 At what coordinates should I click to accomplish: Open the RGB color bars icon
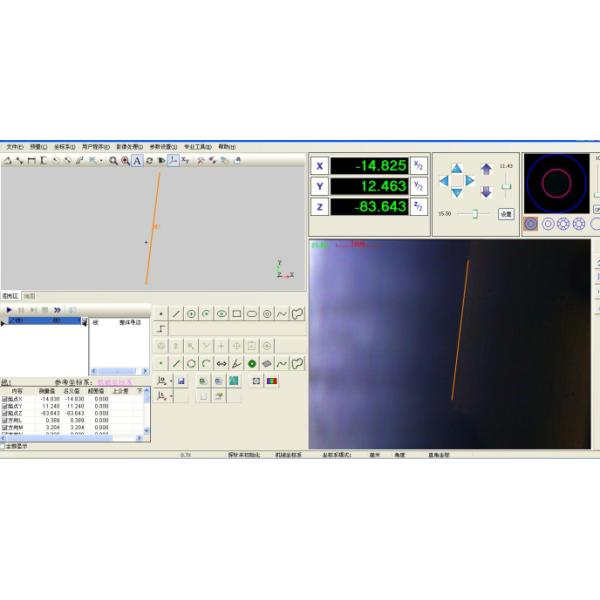272,381
